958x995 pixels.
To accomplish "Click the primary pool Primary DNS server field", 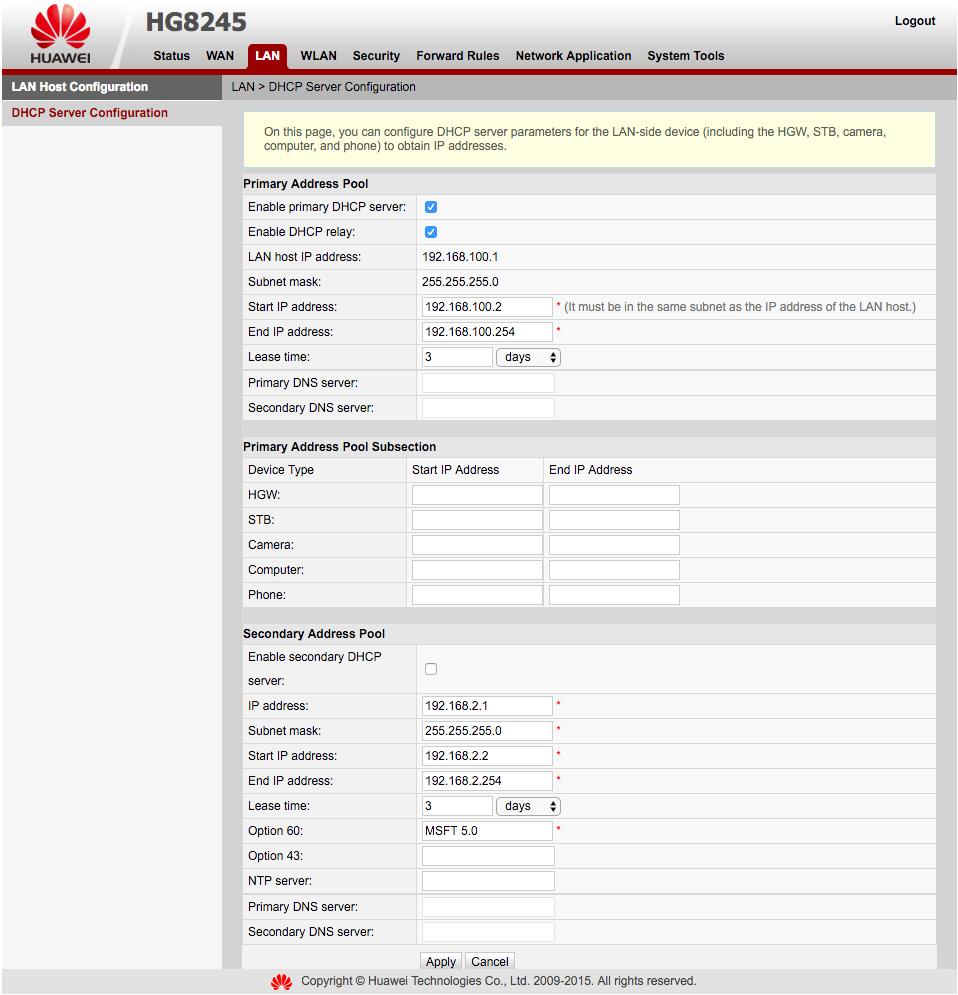I will coord(488,383).
